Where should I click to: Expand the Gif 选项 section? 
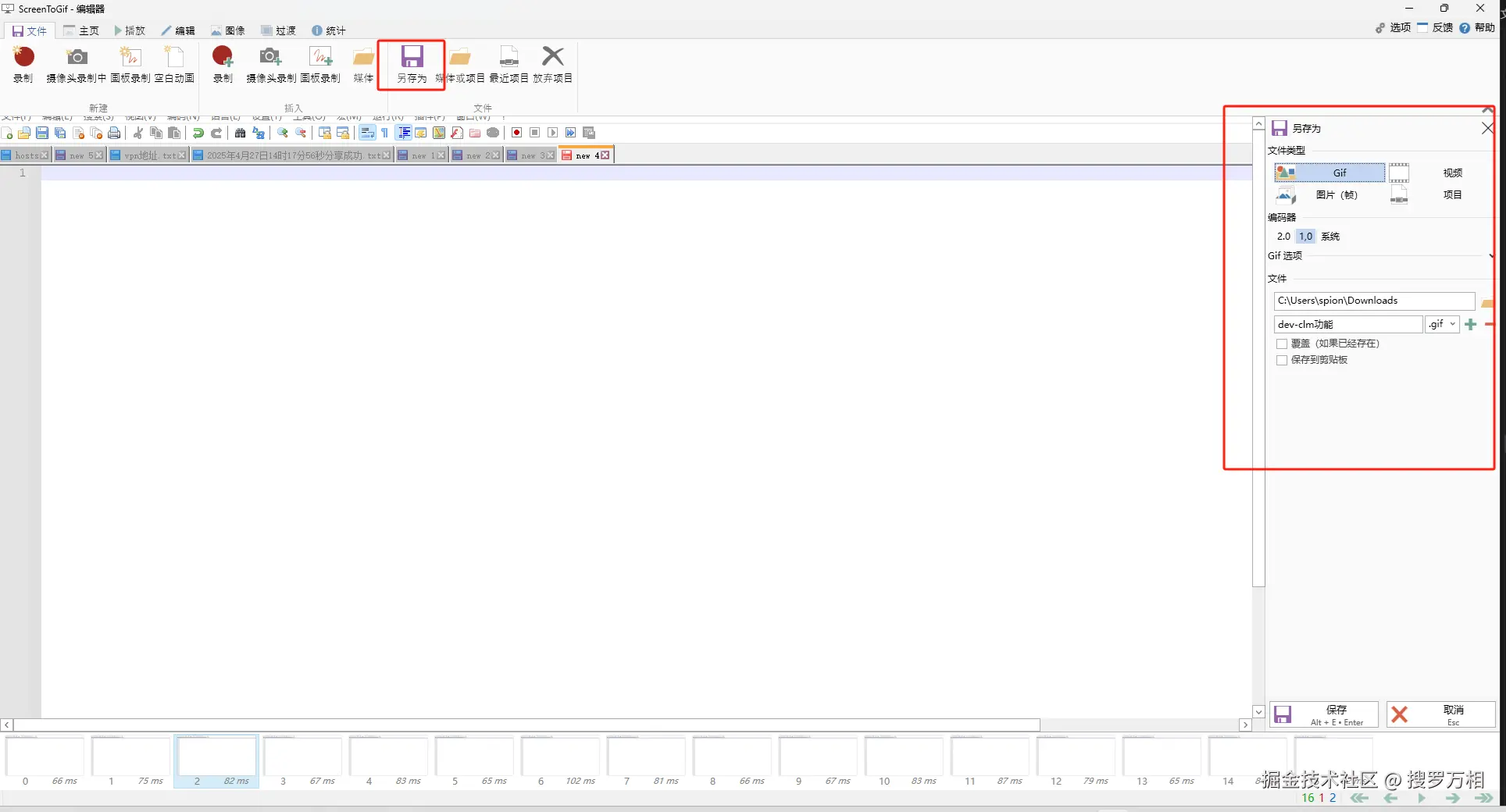(1491, 256)
